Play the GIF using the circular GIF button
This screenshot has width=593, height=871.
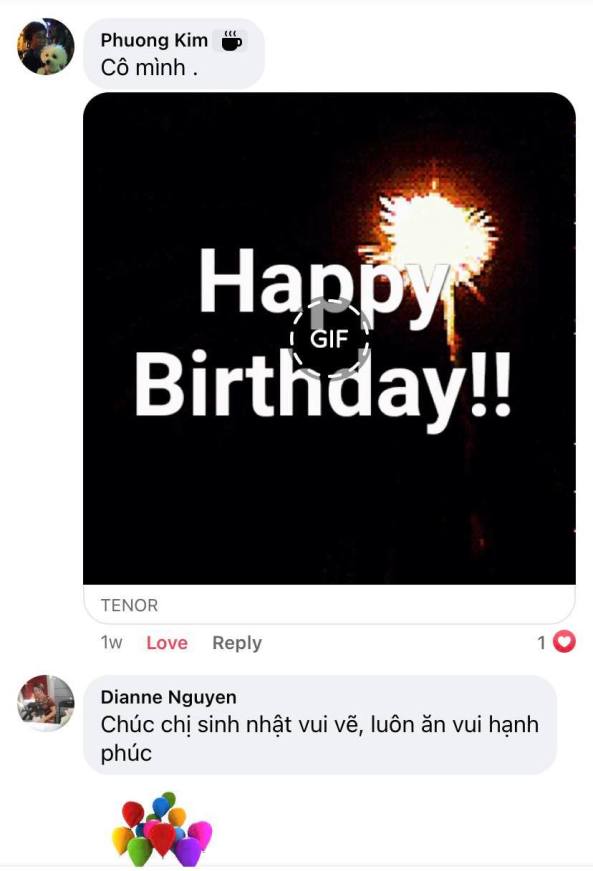coord(329,338)
